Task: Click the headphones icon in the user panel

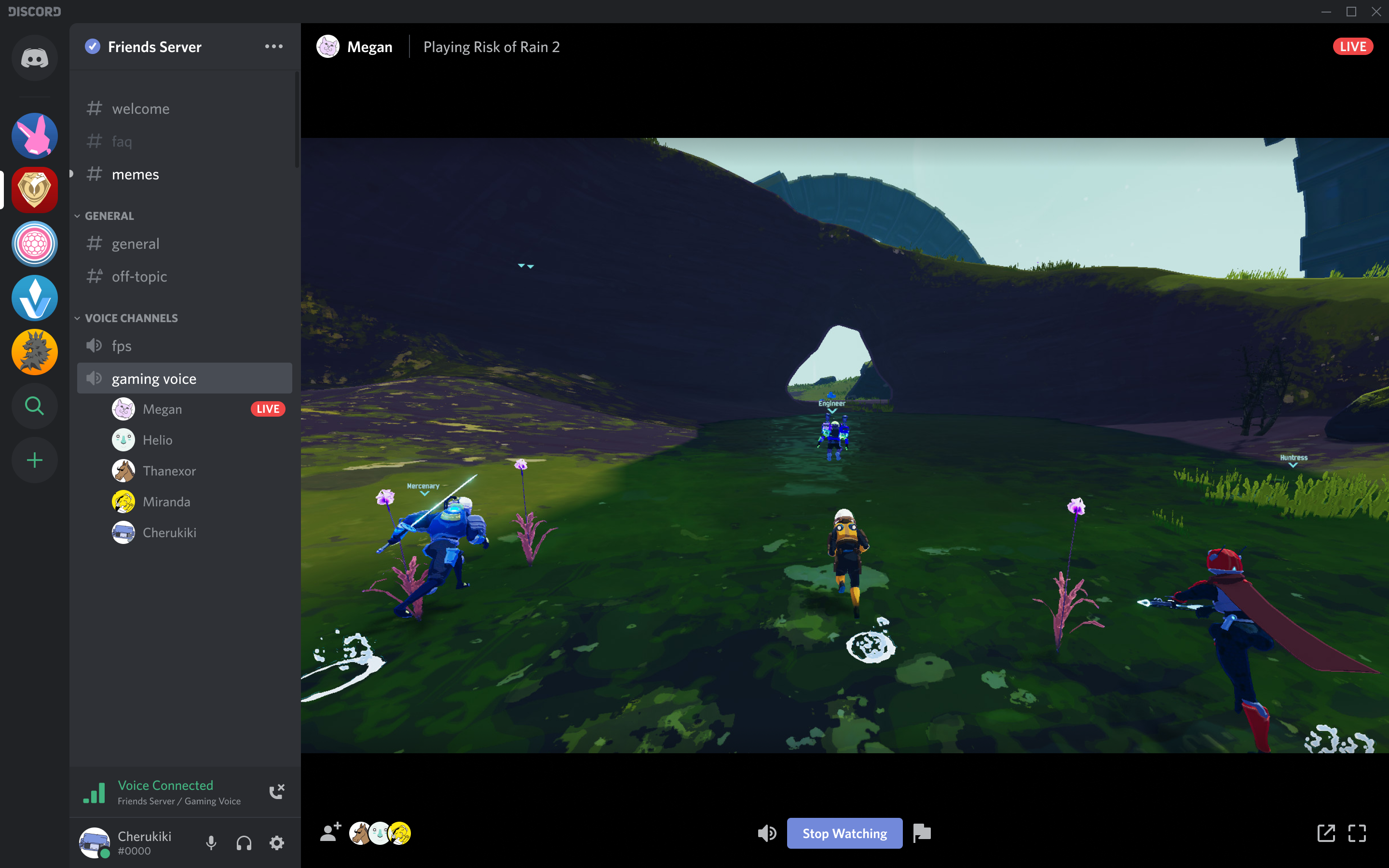Action: 243,840
